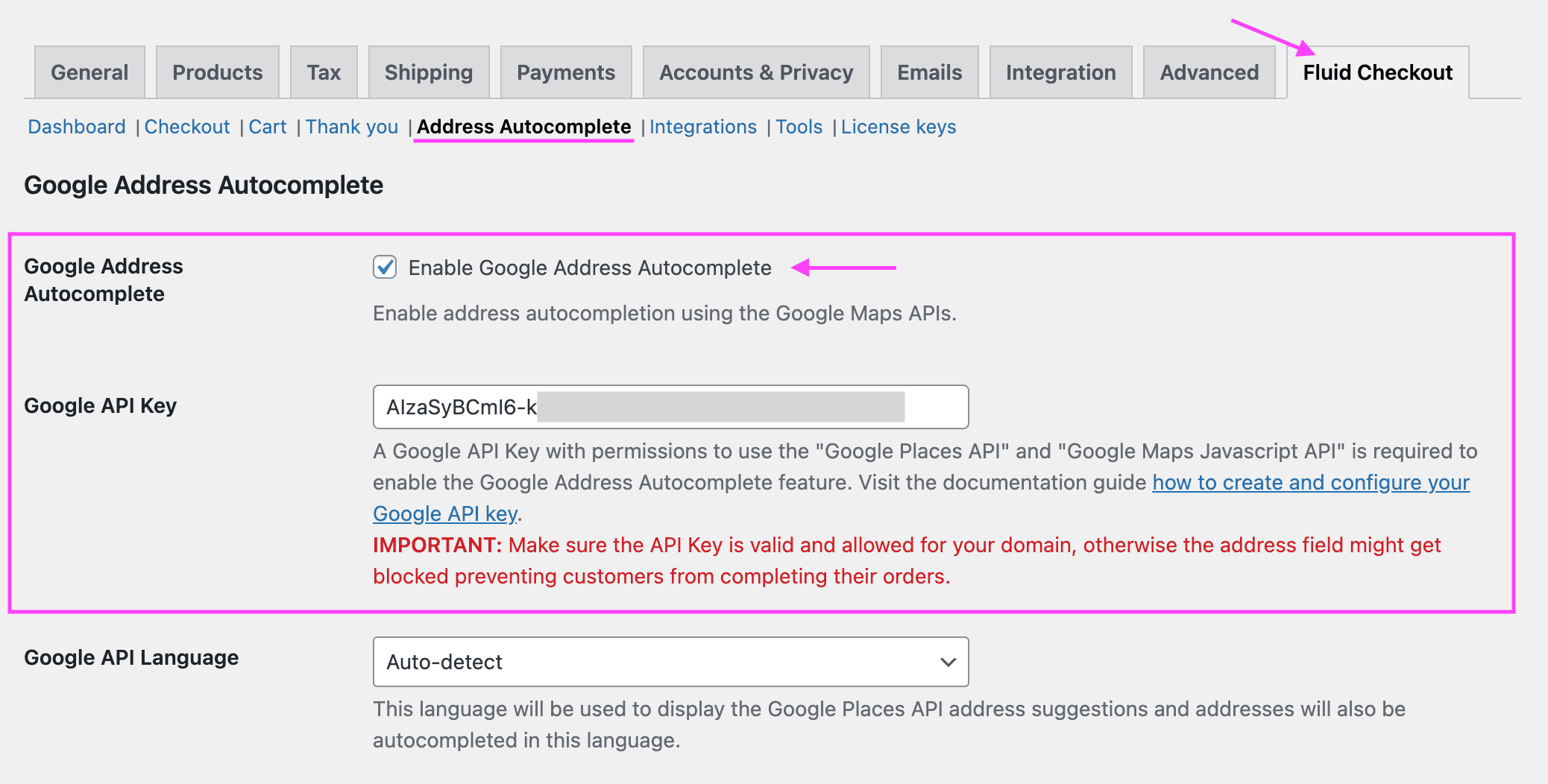Open the Products settings tab
This screenshot has height=784, width=1548.
point(217,72)
